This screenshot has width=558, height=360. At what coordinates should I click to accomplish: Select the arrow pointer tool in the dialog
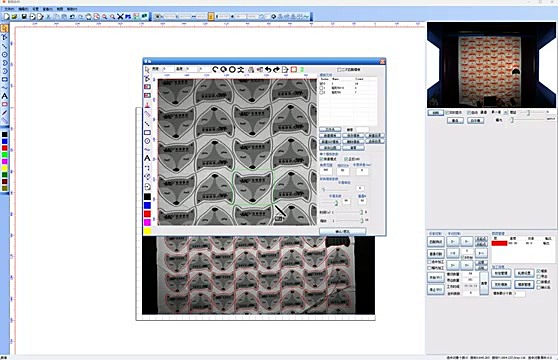(147, 69)
